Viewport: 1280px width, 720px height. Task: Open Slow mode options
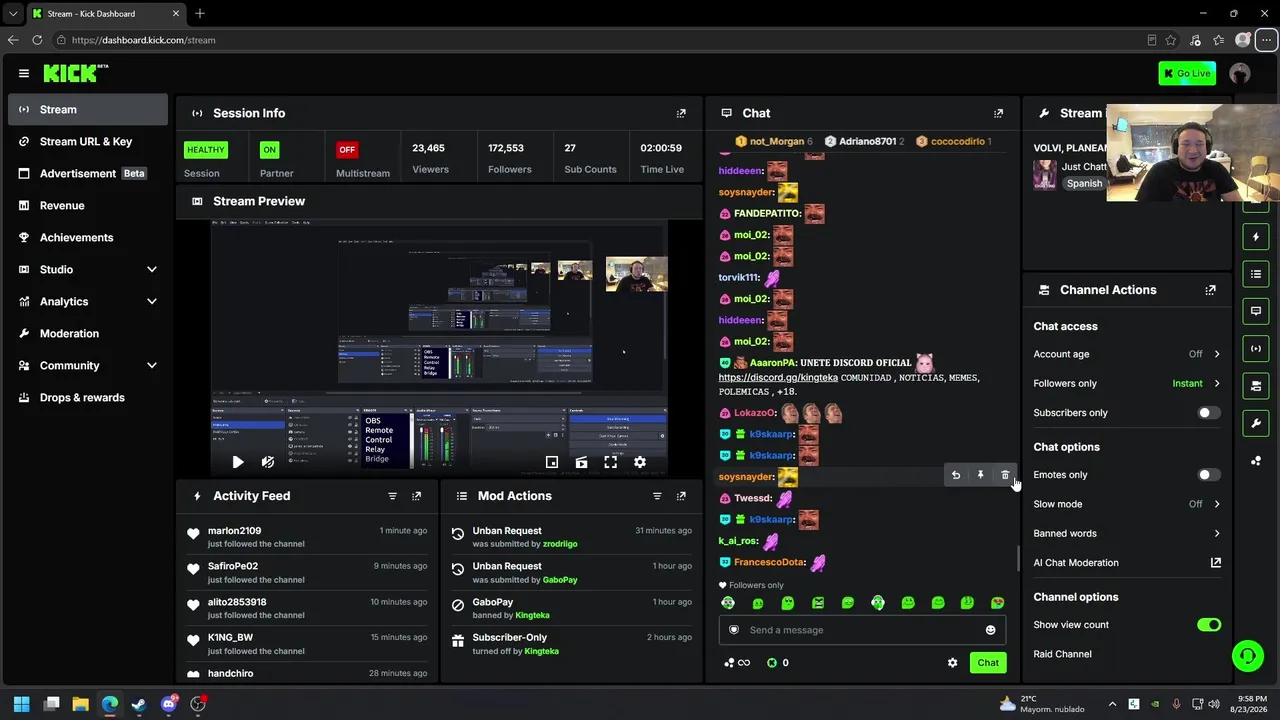1127,504
